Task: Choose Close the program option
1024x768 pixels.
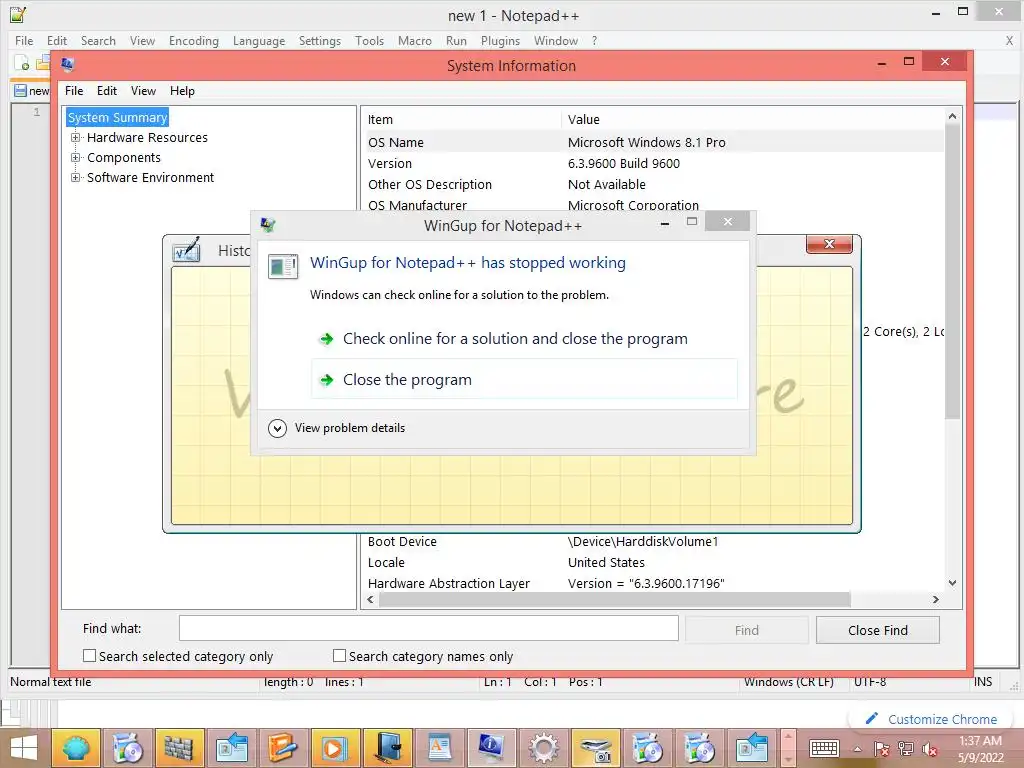Action: click(524, 379)
